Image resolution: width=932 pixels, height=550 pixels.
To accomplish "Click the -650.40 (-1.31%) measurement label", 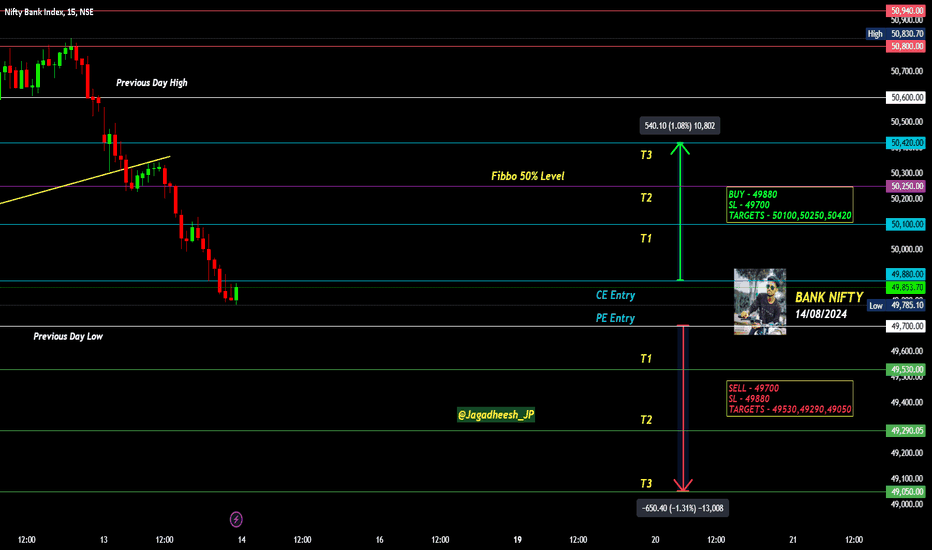I will [x=682, y=508].
